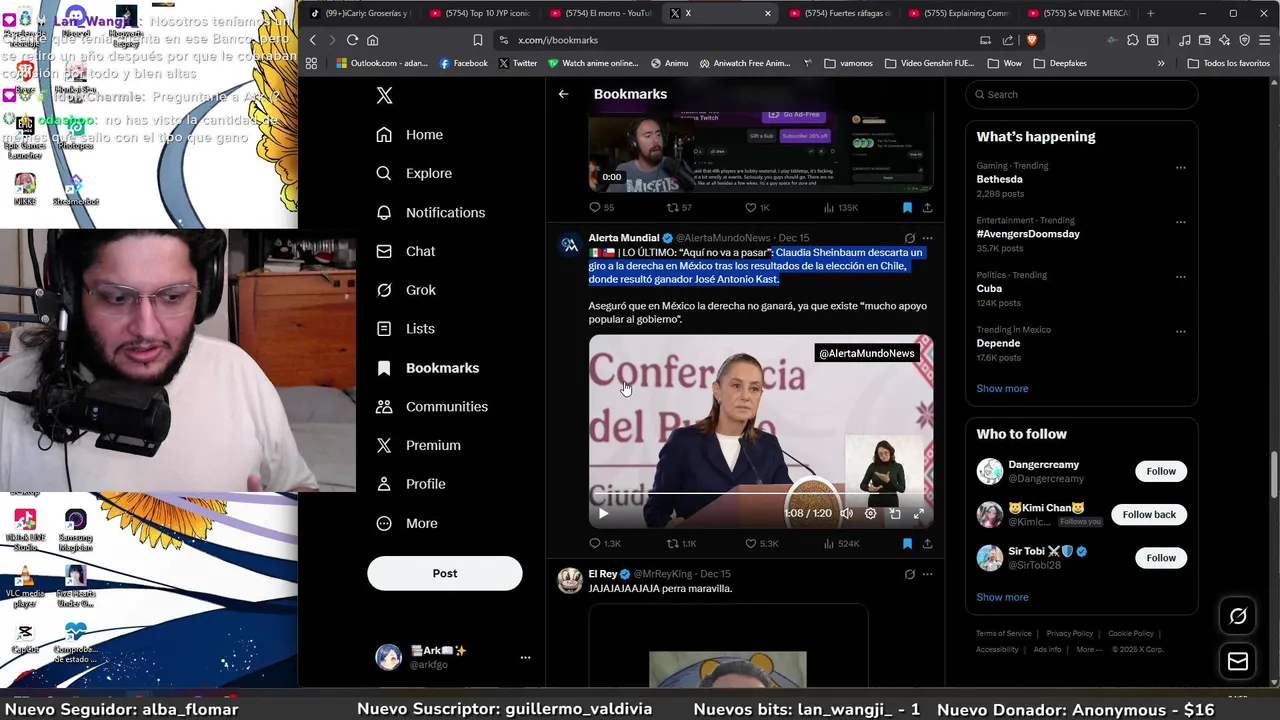Follow Dangercreamy
Screen dimensions: 1280x720
click(1161, 471)
